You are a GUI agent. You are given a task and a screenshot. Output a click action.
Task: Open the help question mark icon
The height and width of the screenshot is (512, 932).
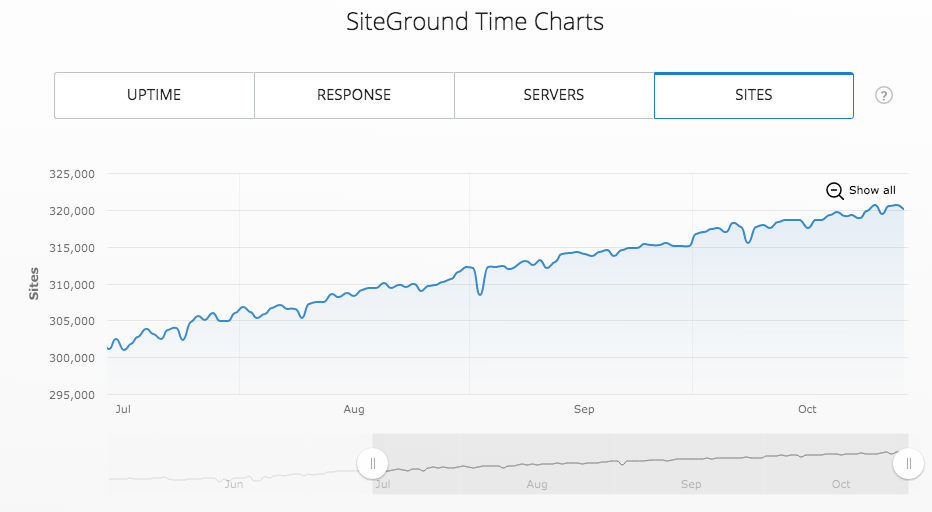pos(884,95)
